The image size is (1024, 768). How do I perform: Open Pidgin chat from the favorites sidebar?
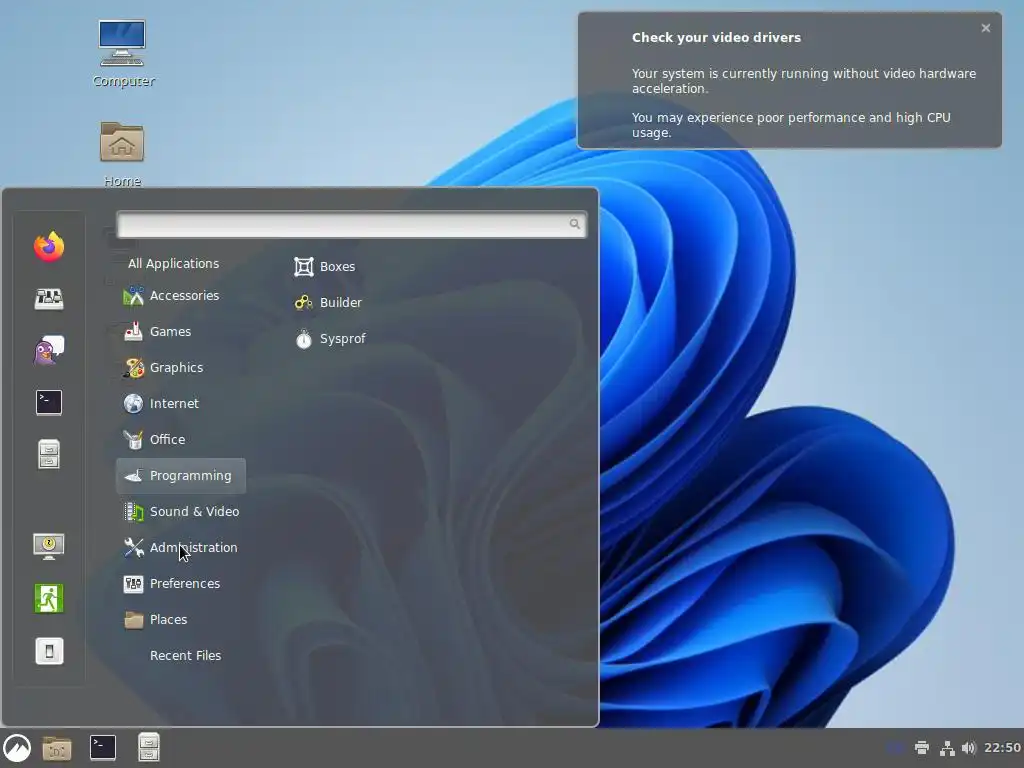click(49, 351)
